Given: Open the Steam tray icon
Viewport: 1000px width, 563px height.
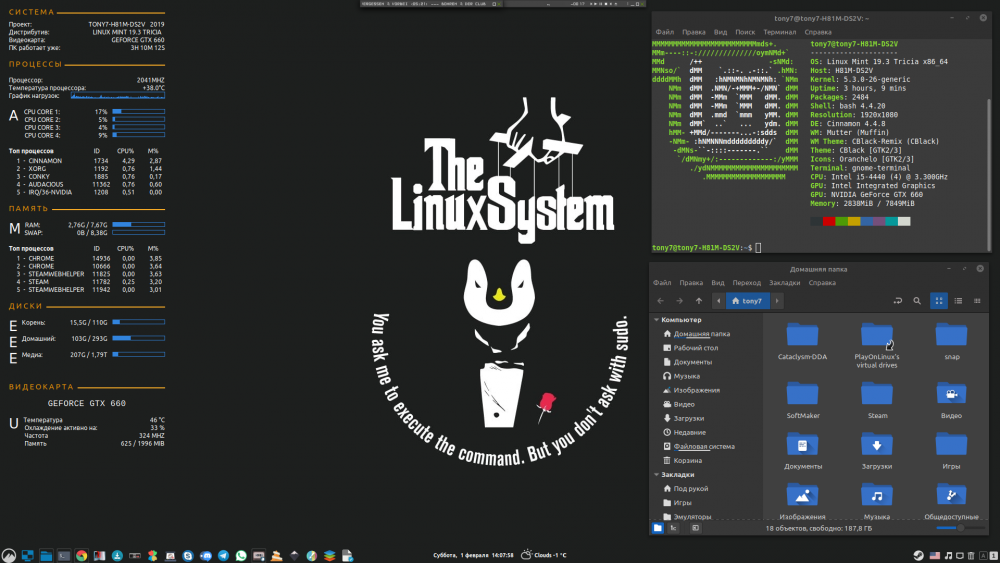Looking at the screenshot, I should point(918,555).
